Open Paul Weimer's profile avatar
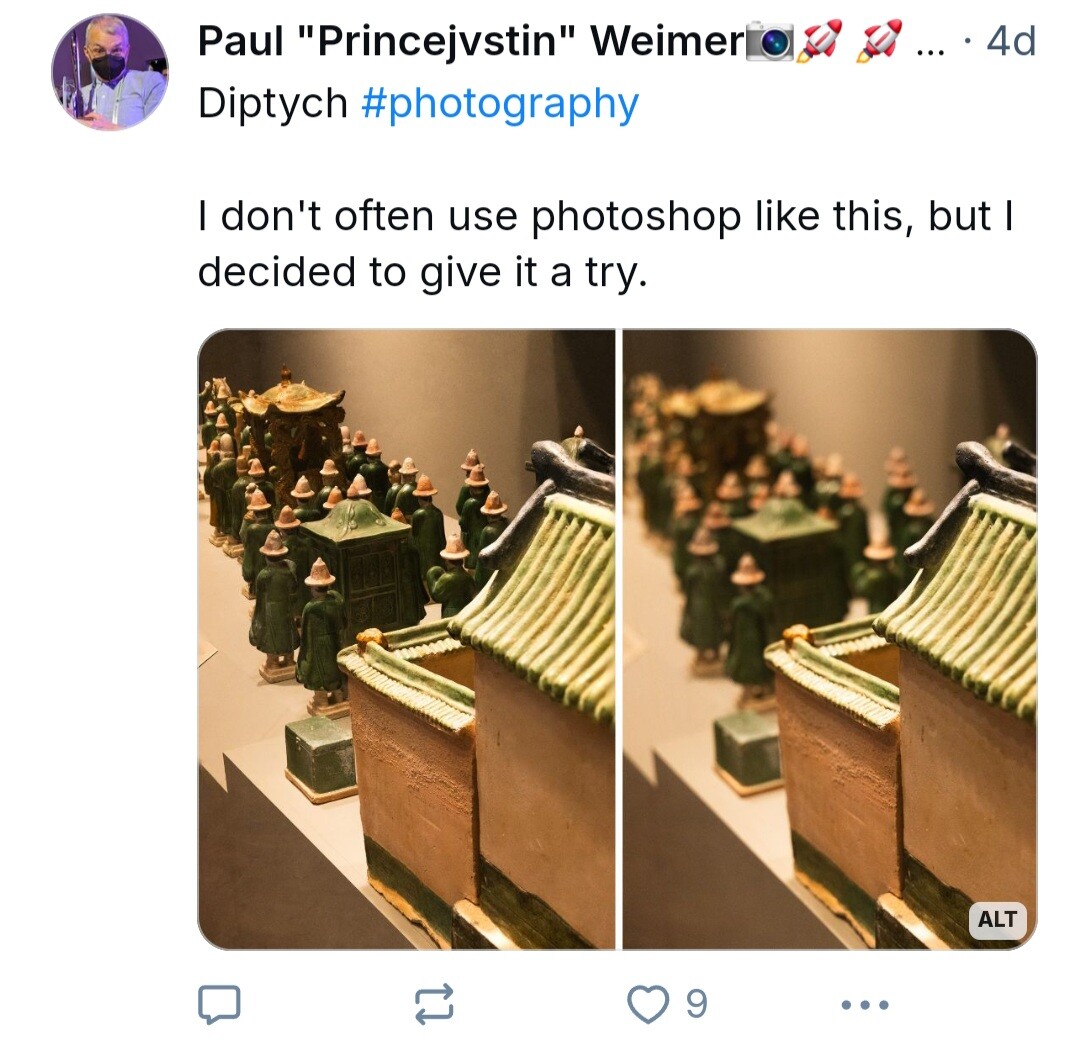This screenshot has width=1080, height=1051. click(110, 72)
